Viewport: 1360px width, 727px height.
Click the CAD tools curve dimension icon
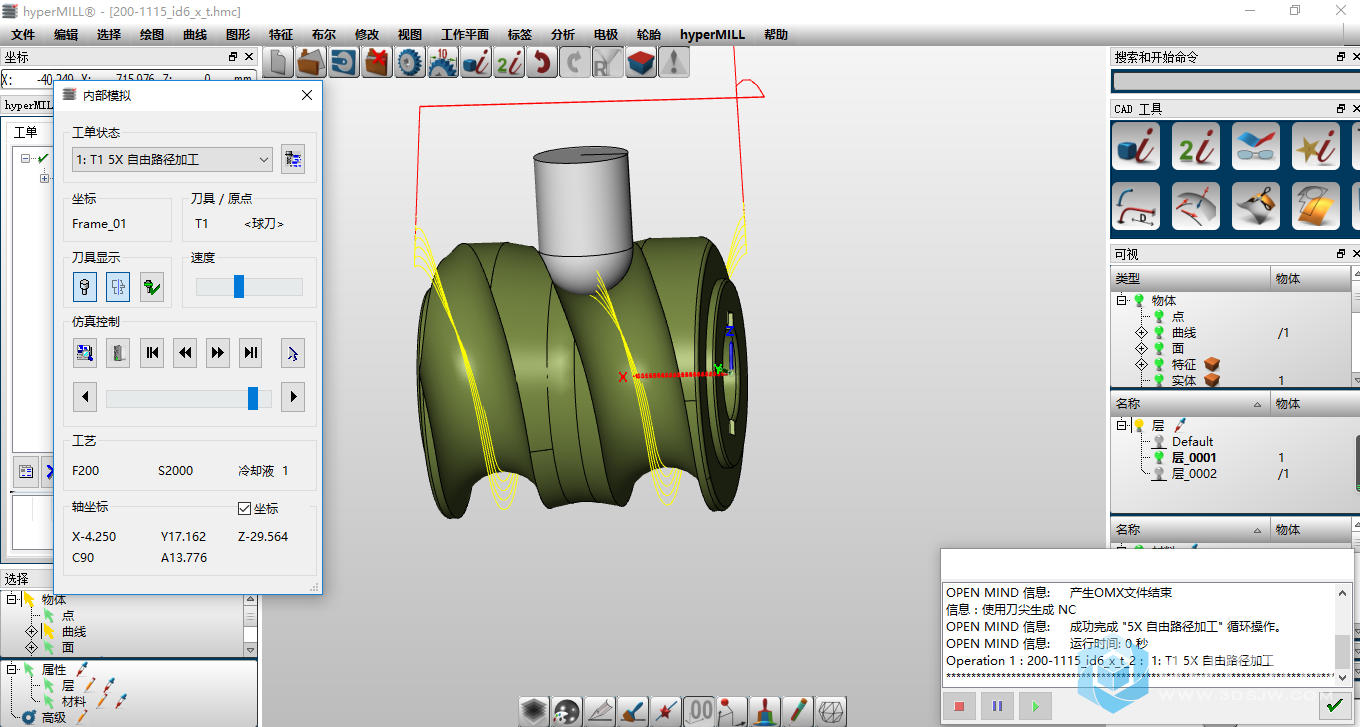tap(1136, 206)
